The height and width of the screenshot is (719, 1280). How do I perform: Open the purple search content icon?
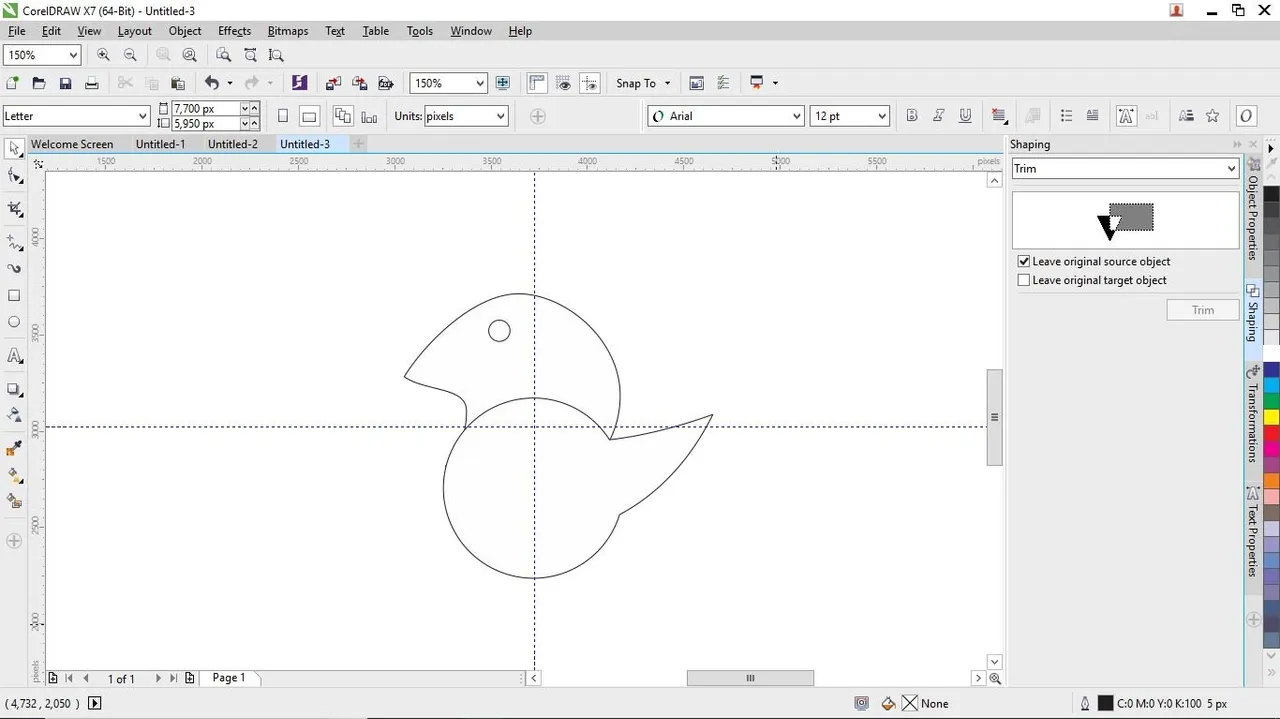coord(299,83)
